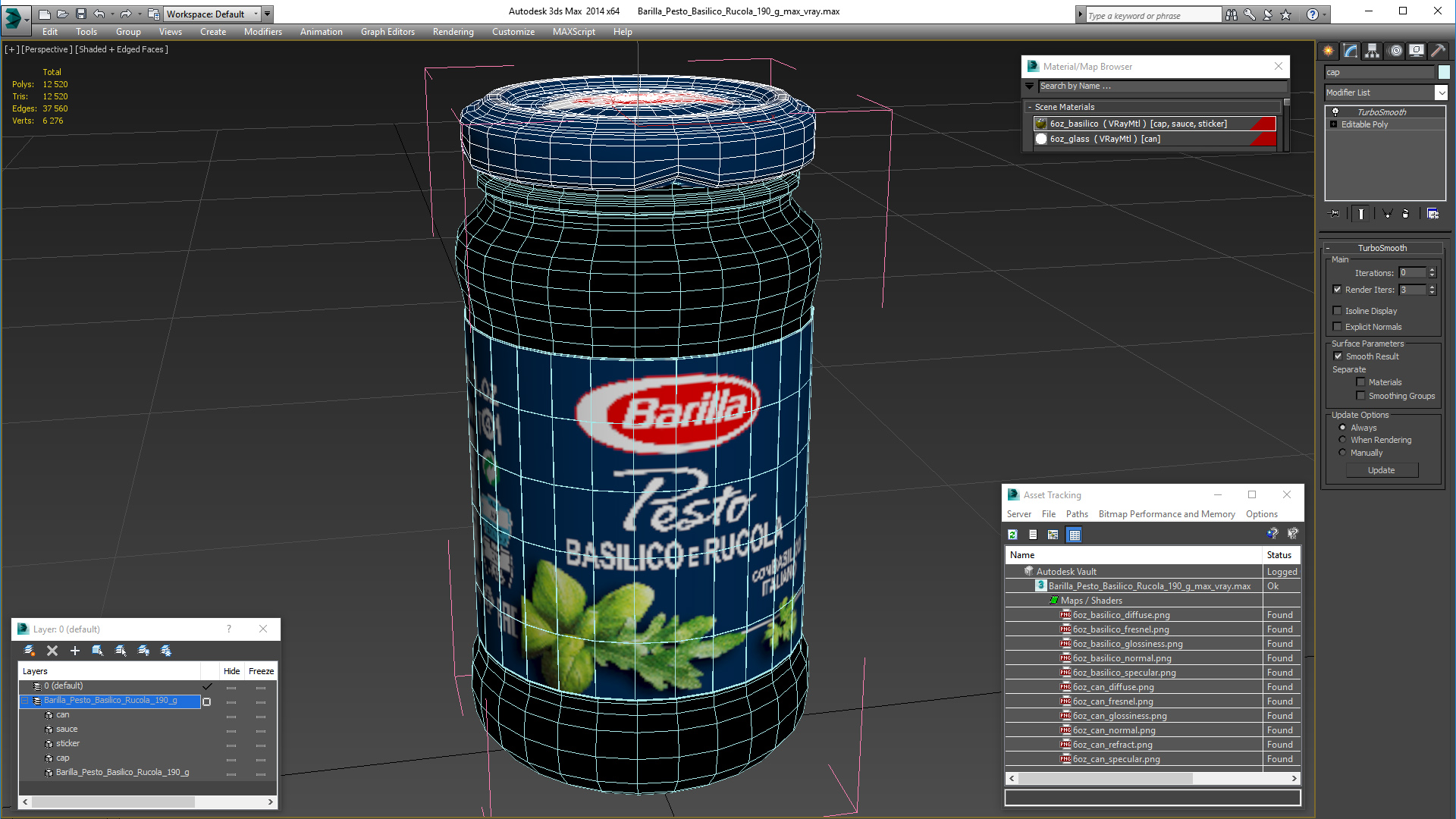
Task: Click Remove Modifier trash icon
Action: click(x=1406, y=214)
